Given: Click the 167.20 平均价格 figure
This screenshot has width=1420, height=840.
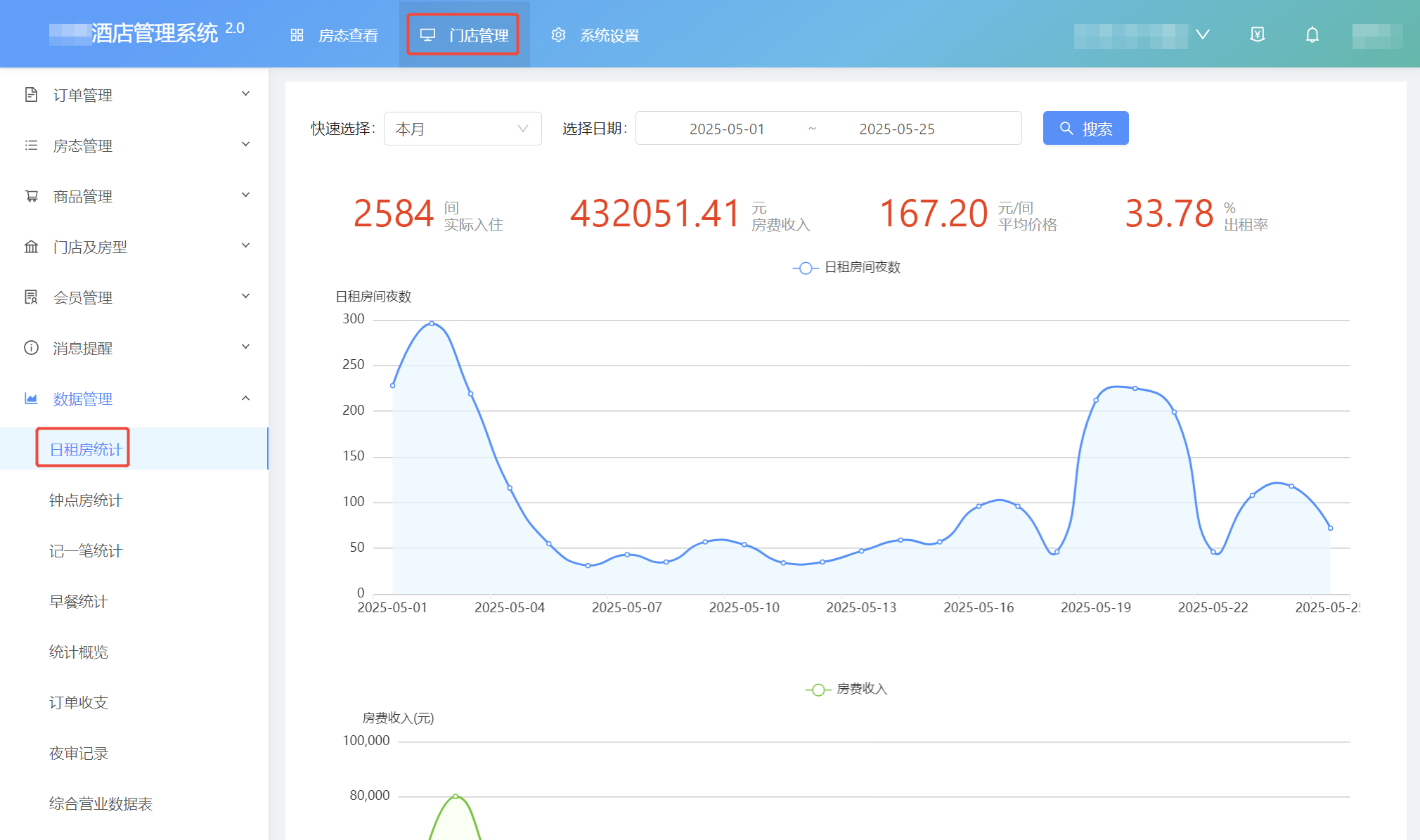Looking at the screenshot, I should pyautogui.click(x=934, y=214).
